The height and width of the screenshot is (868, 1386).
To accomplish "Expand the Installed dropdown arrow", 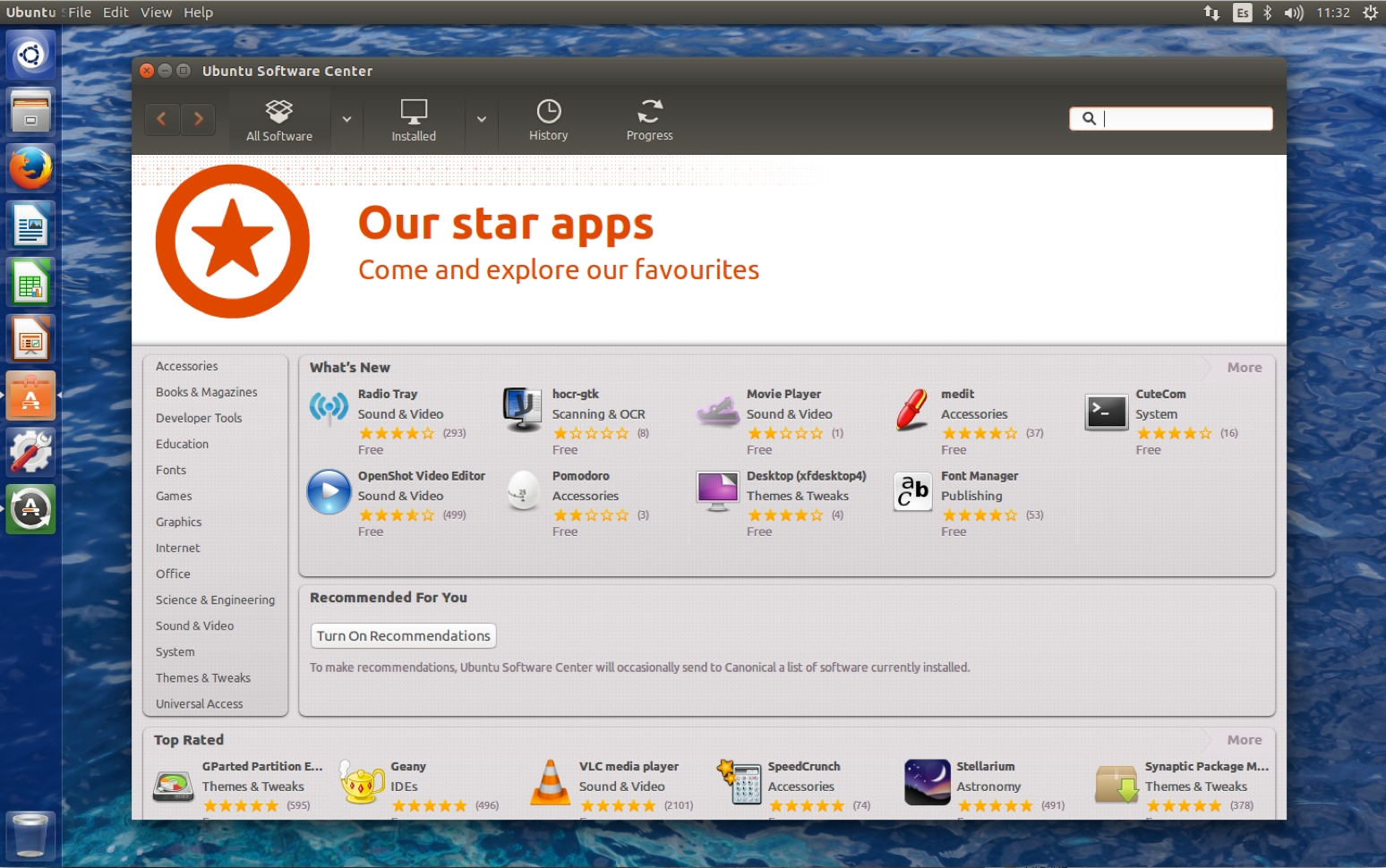I will click(481, 119).
